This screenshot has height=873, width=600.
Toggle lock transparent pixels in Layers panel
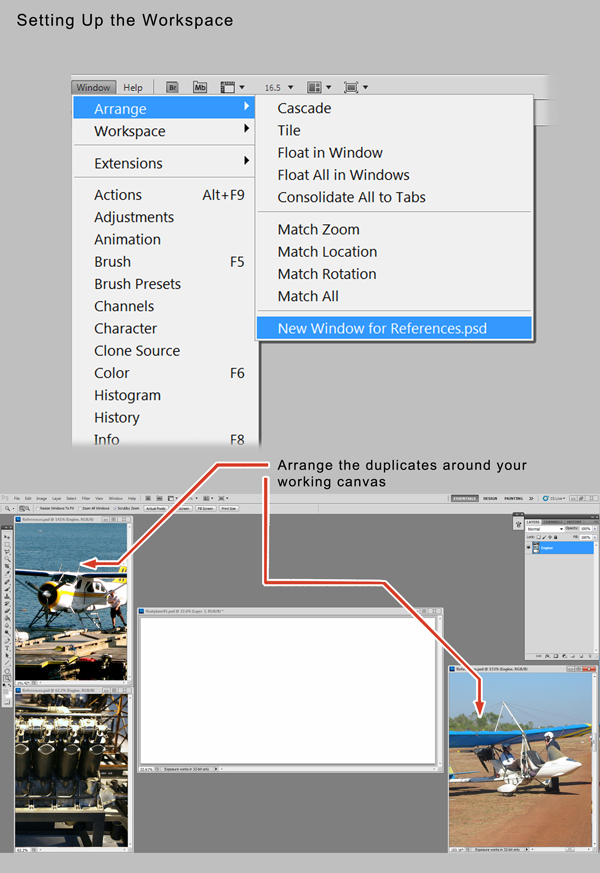pos(539,537)
